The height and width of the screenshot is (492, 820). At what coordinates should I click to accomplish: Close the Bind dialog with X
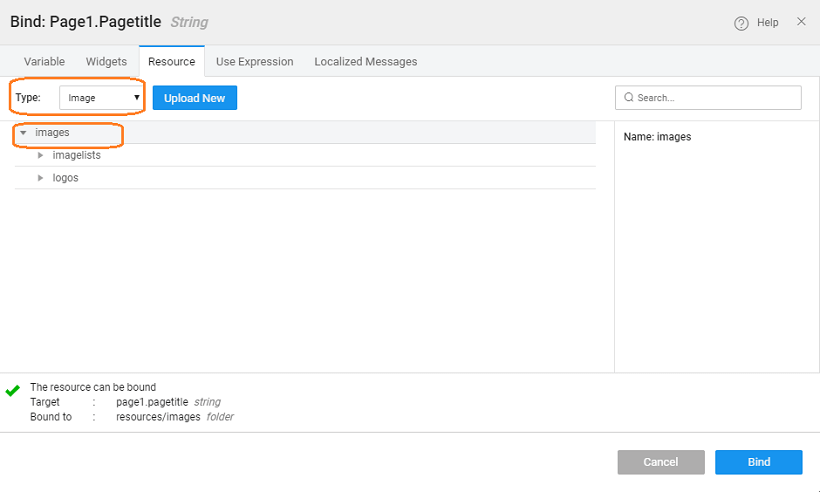(801, 21)
